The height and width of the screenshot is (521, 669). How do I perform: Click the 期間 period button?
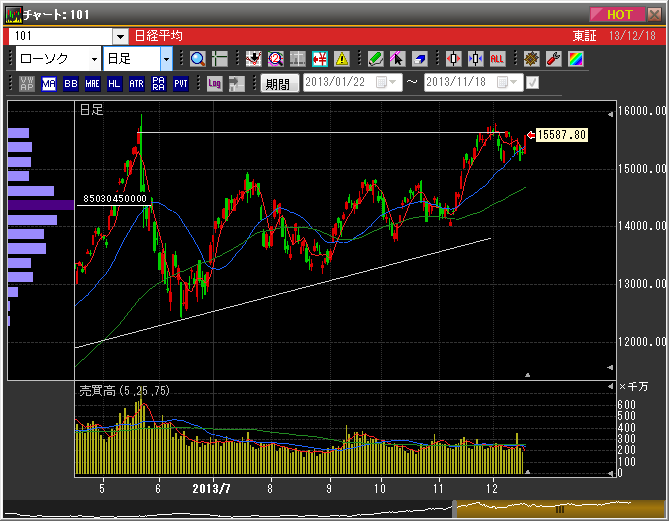coord(278,84)
